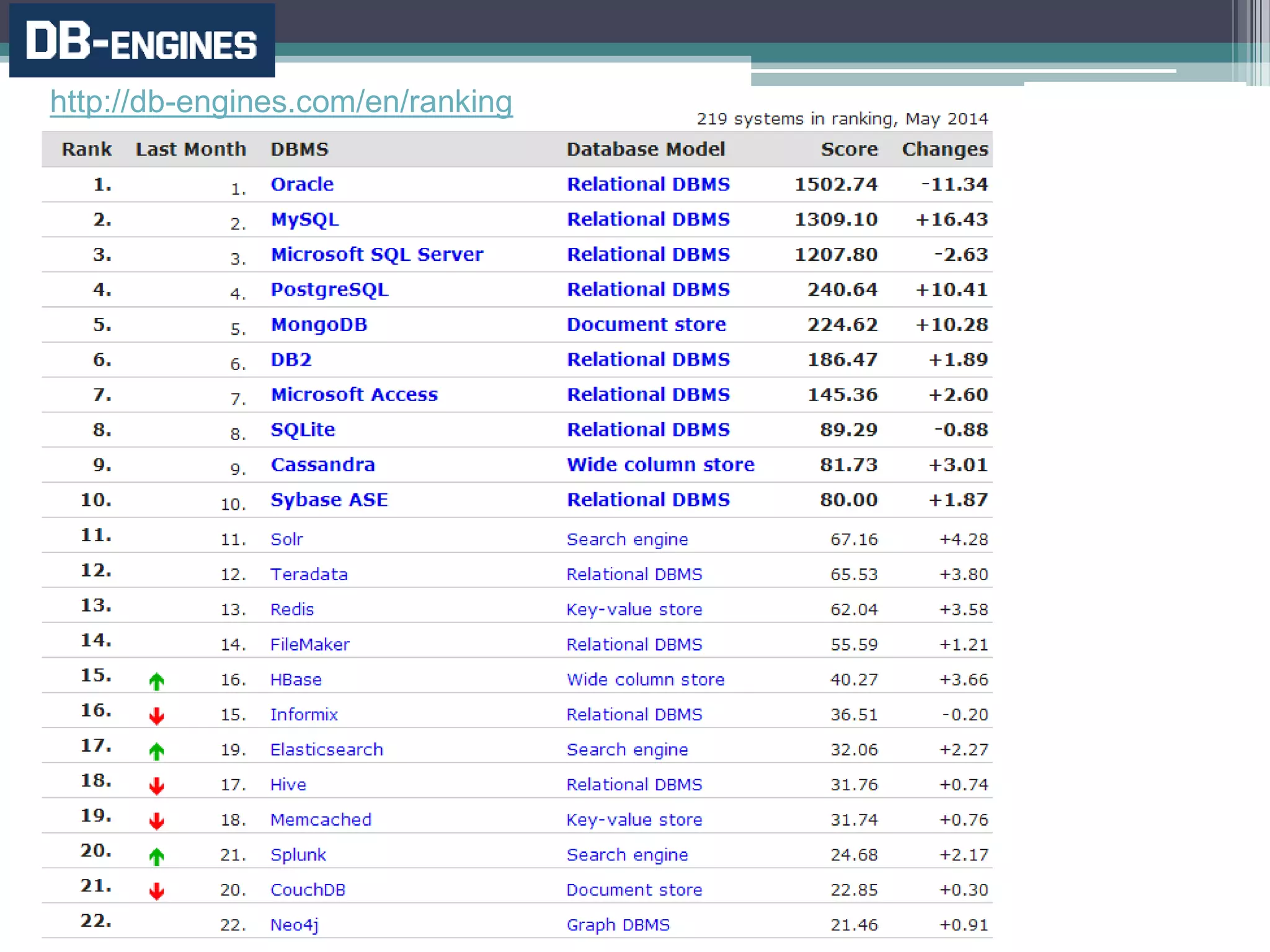Open the HBase link
This screenshot has width=1270, height=952.
click(x=296, y=680)
